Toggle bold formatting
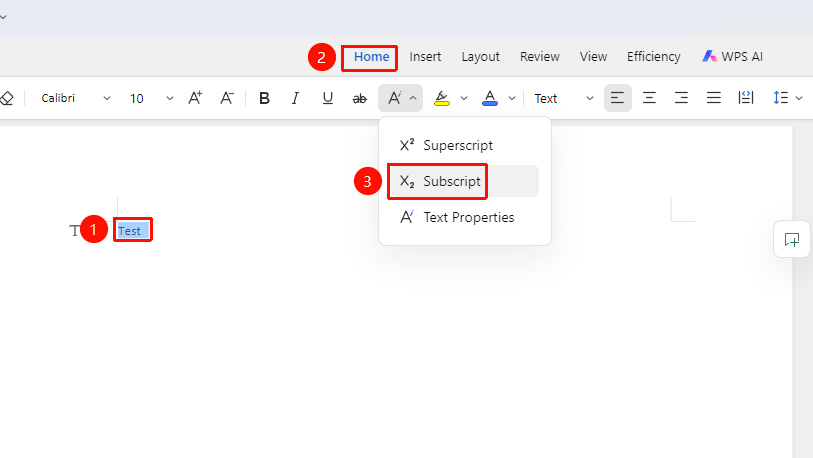Image resolution: width=813 pixels, height=458 pixels. click(x=264, y=98)
